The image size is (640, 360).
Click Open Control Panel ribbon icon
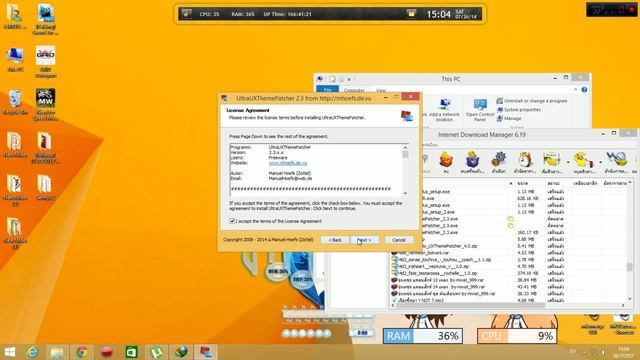(x=480, y=109)
